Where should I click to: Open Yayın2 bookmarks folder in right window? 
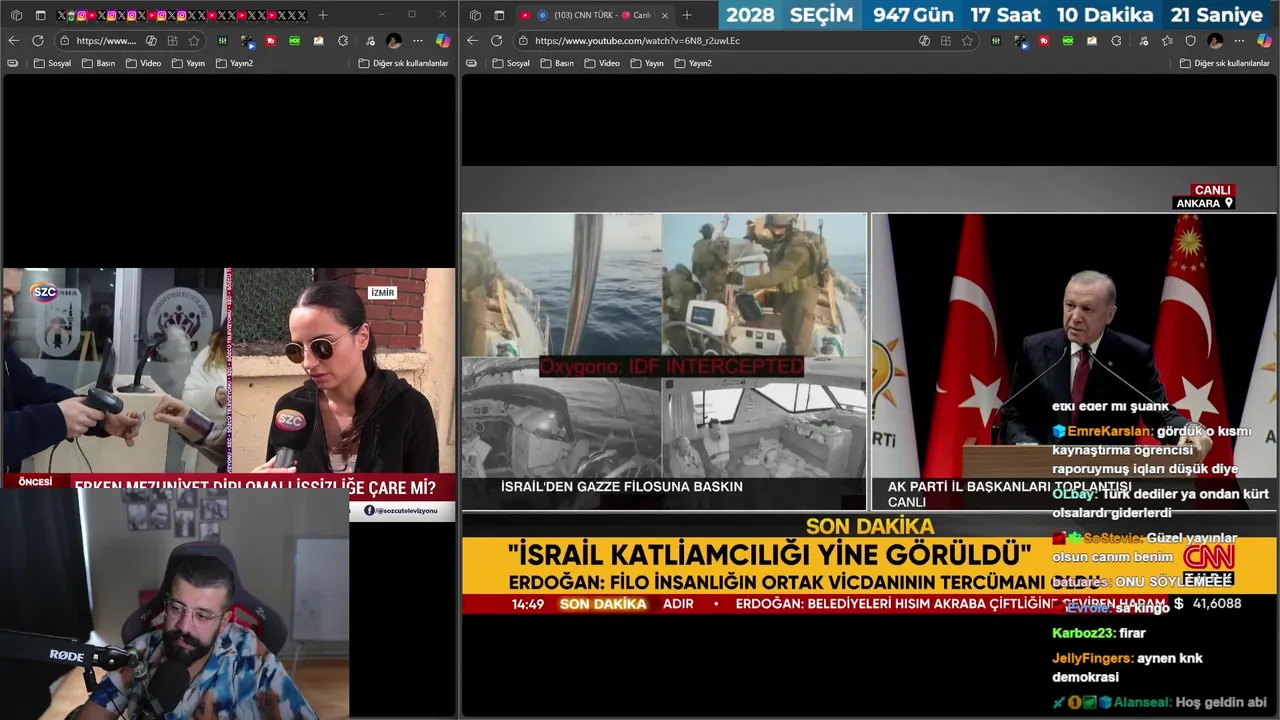(x=694, y=63)
